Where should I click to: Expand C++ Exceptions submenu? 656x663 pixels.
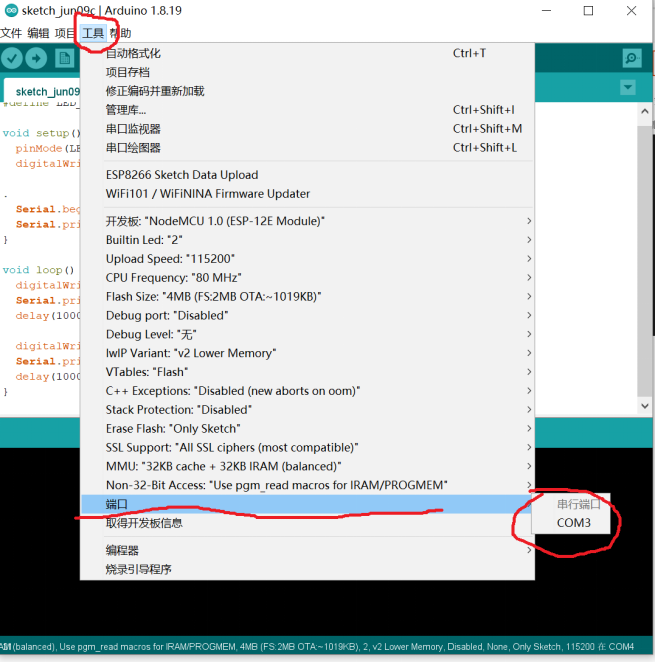coord(307,391)
